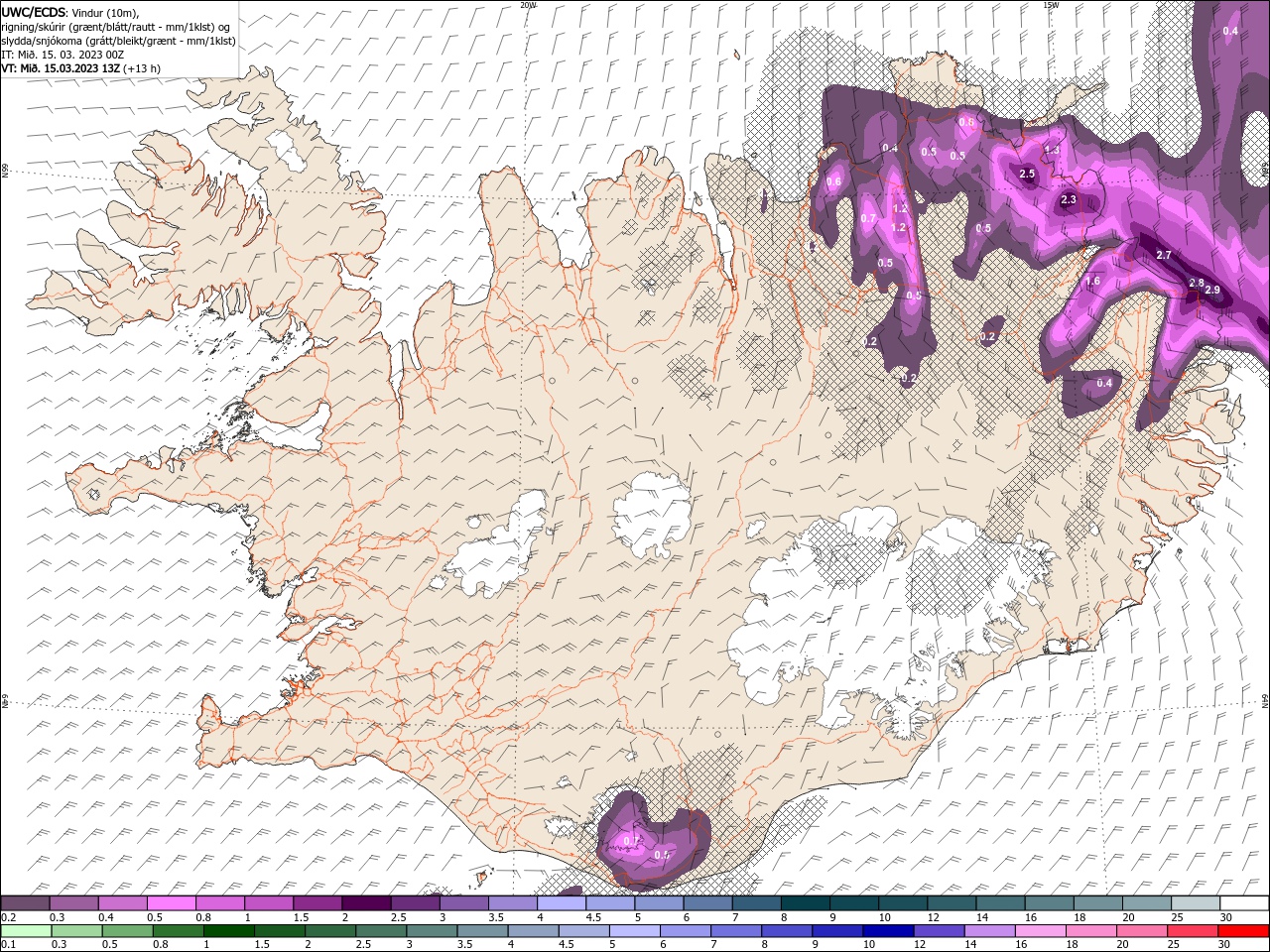The width and height of the screenshot is (1270, 952).
Task: Click the 25 label in snow legend row
Action: click(x=1177, y=917)
